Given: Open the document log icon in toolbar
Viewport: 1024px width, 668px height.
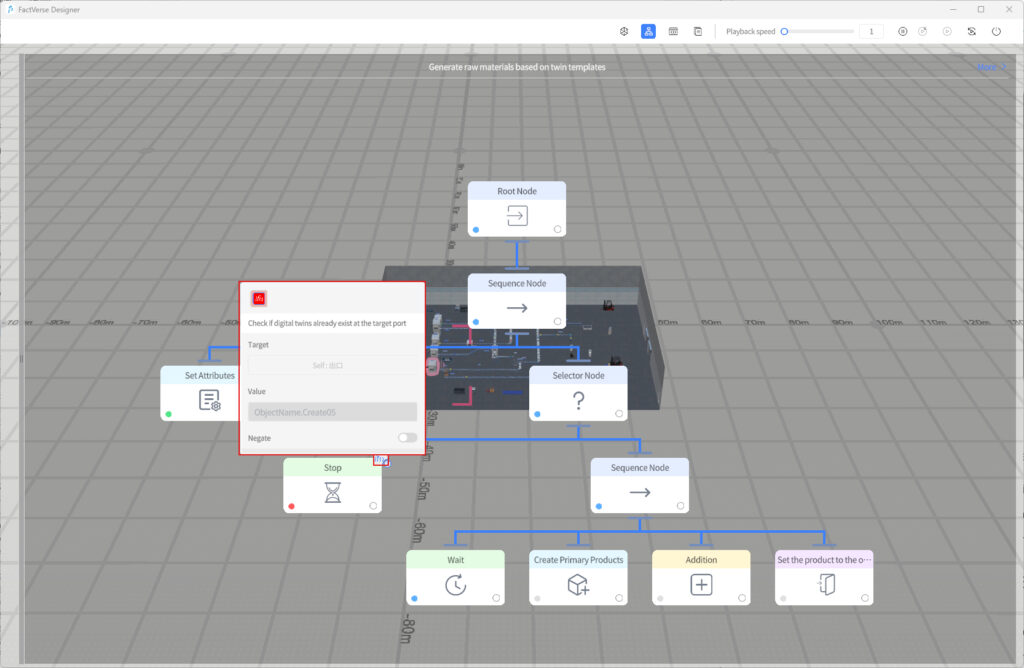Looking at the screenshot, I should pyautogui.click(x=698, y=31).
